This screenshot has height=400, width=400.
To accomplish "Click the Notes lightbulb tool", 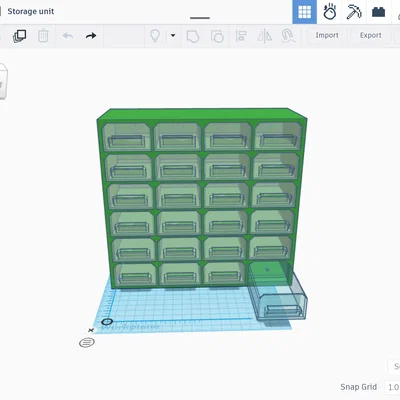I will coord(155,36).
